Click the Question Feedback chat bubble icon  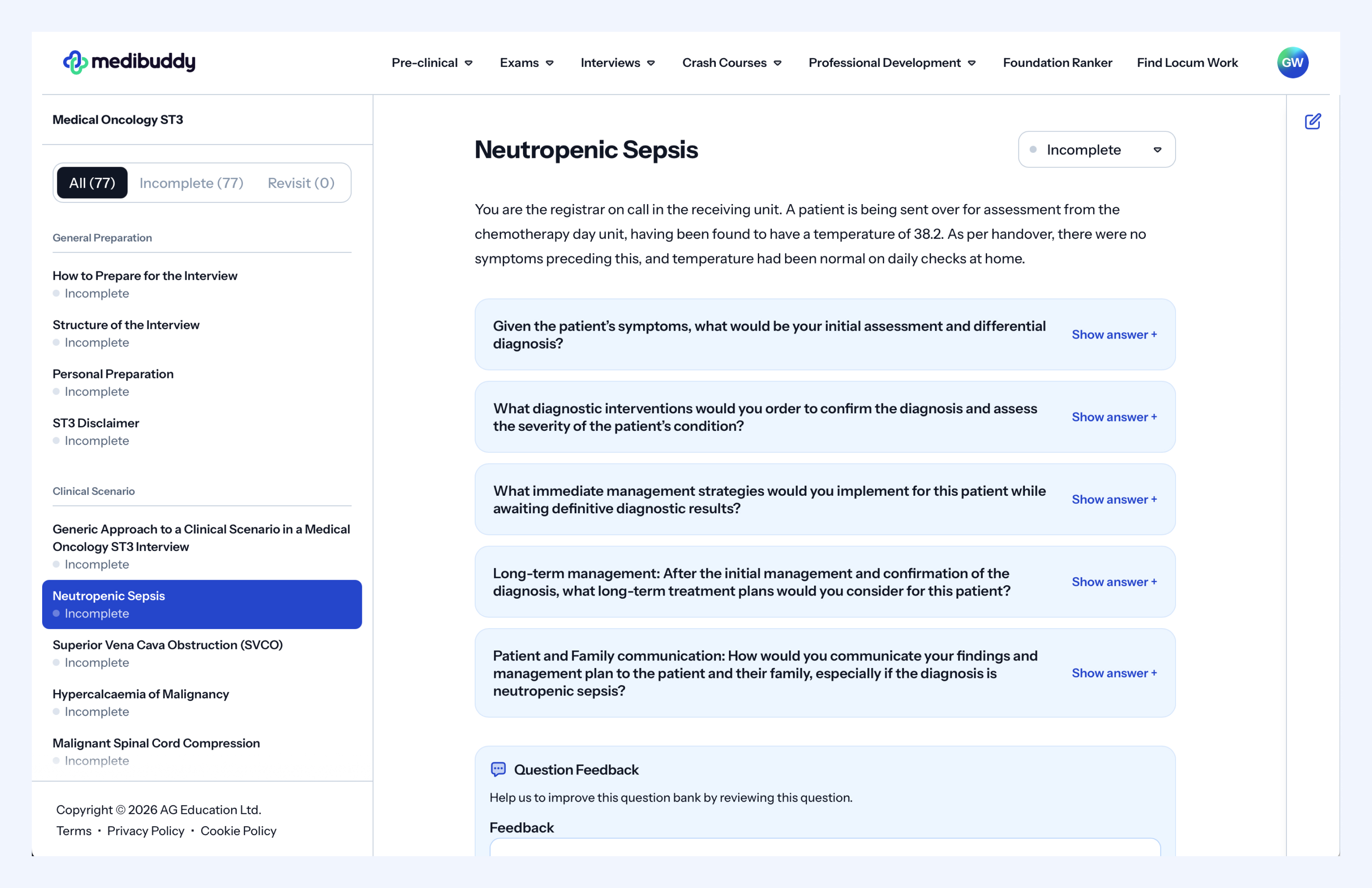pyautogui.click(x=498, y=769)
